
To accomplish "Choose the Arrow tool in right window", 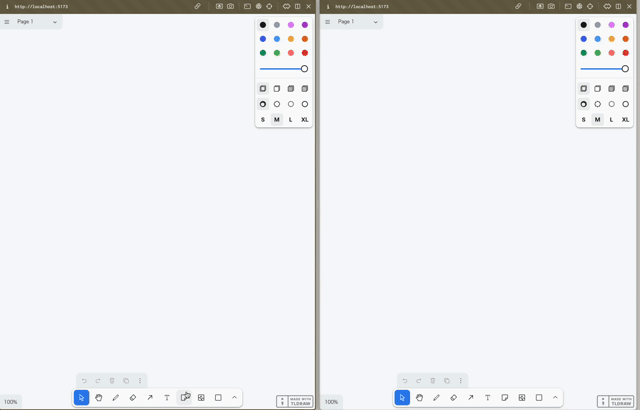I will click(x=471, y=397).
